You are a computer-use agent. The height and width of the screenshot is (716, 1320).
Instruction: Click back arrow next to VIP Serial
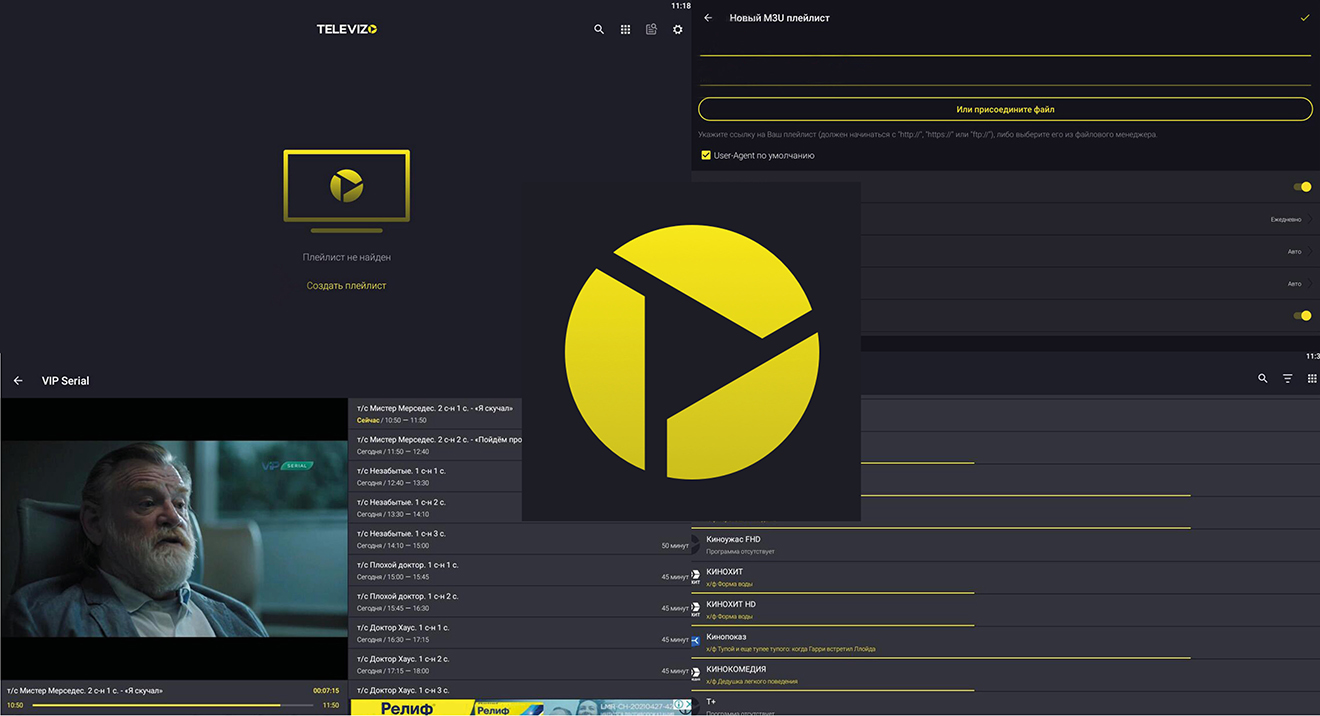tap(18, 381)
